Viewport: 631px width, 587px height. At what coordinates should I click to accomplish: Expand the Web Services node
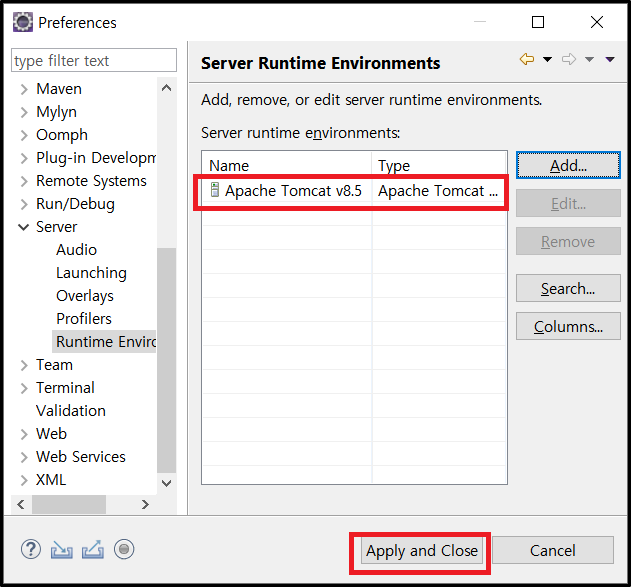pos(24,457)
